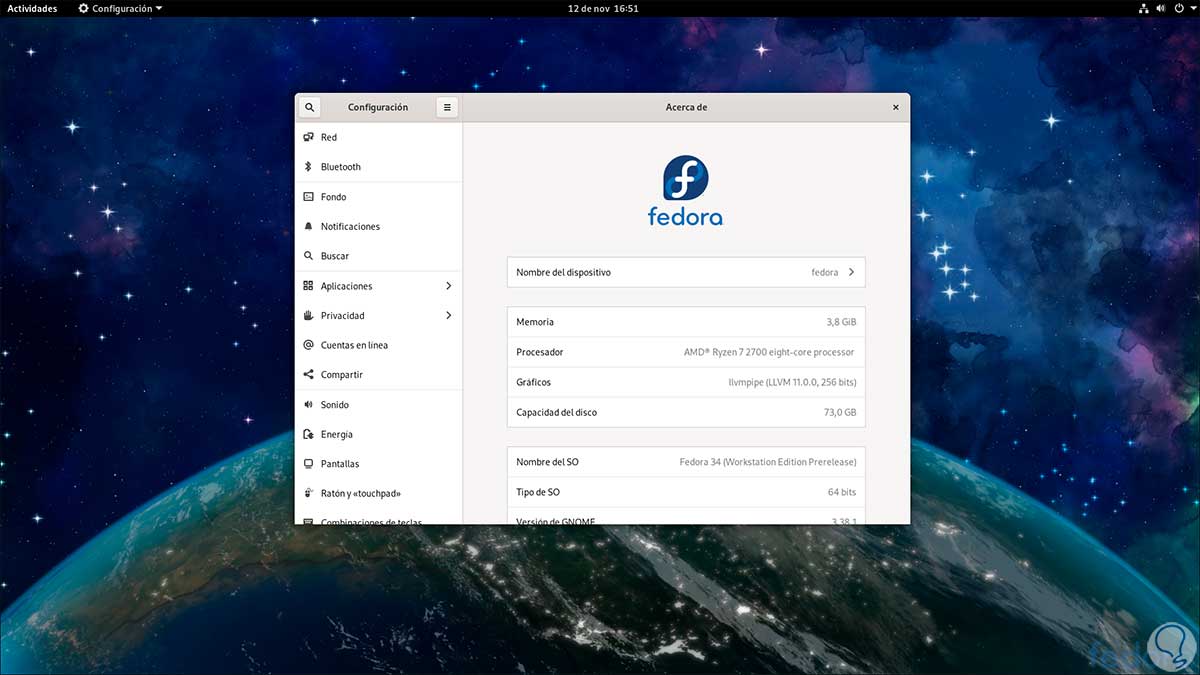Click the Memoria value 3,8 GiB
1200x675 pixels.
click(841, 322)
